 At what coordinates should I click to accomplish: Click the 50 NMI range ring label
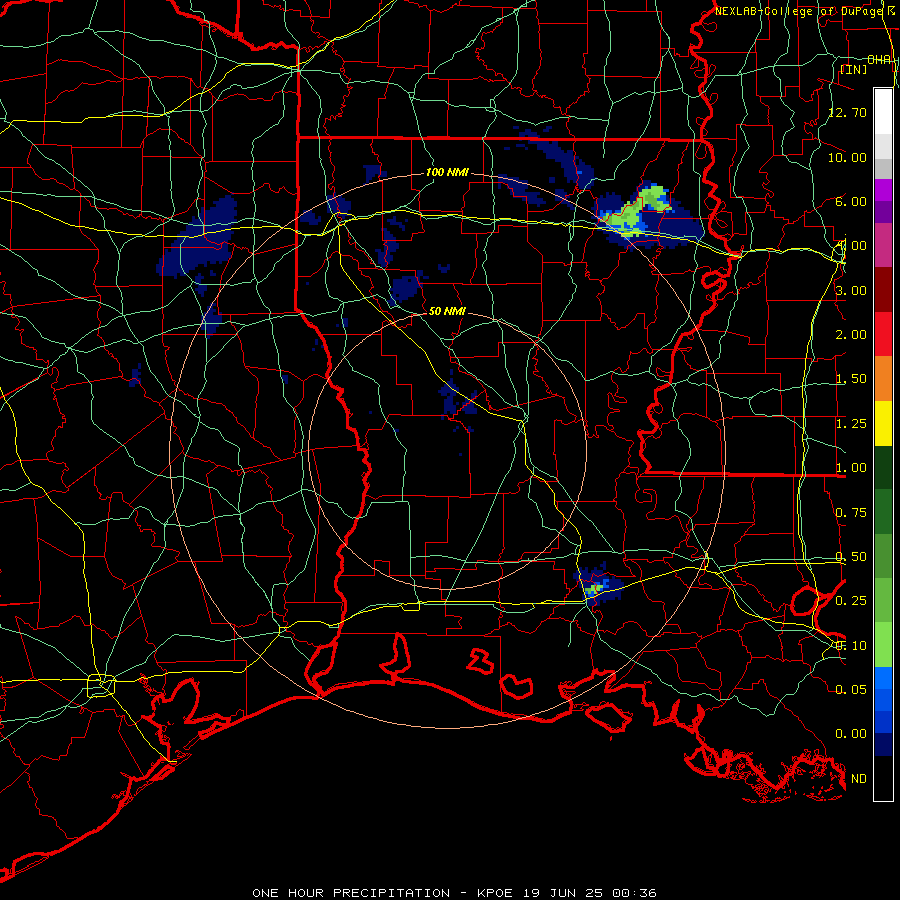(x=447, y=311)
